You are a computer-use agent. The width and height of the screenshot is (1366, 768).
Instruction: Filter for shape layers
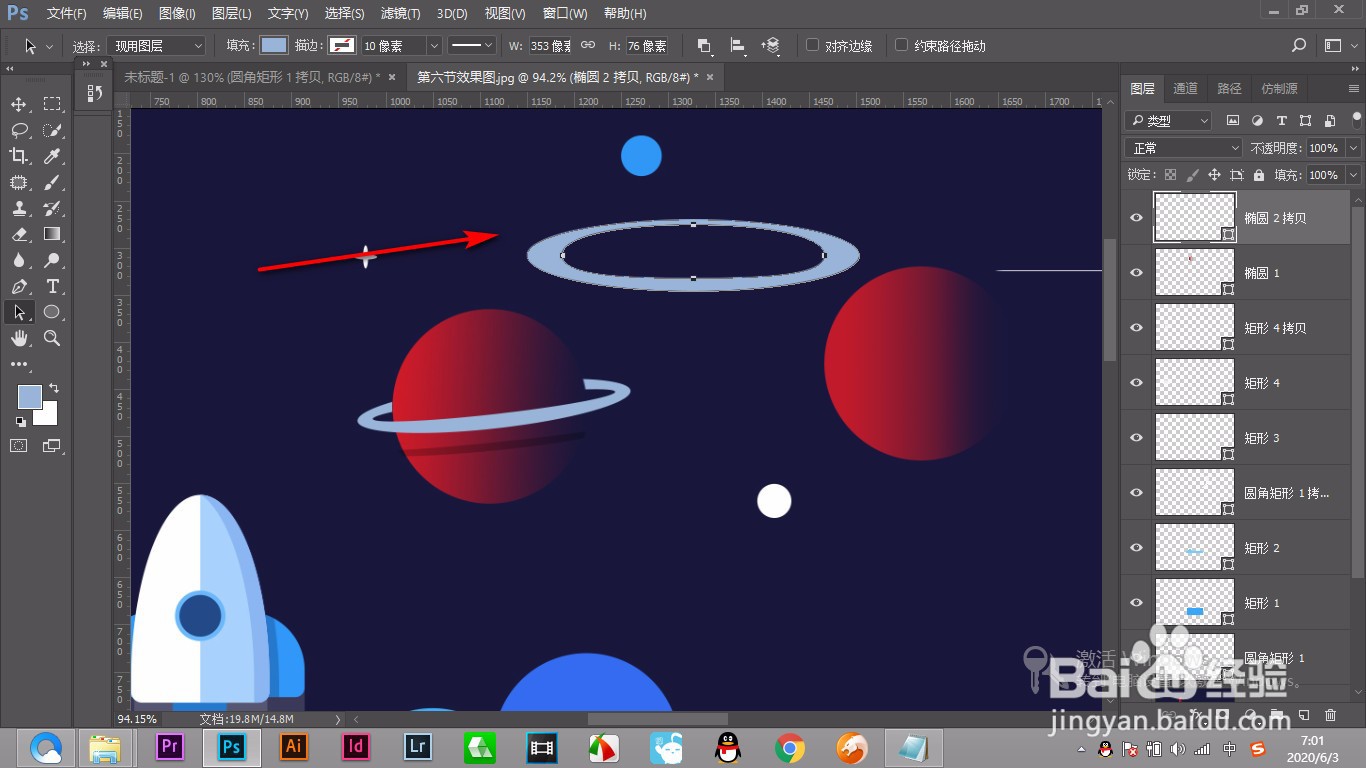pyautogui.click(x=1305, y=120)
